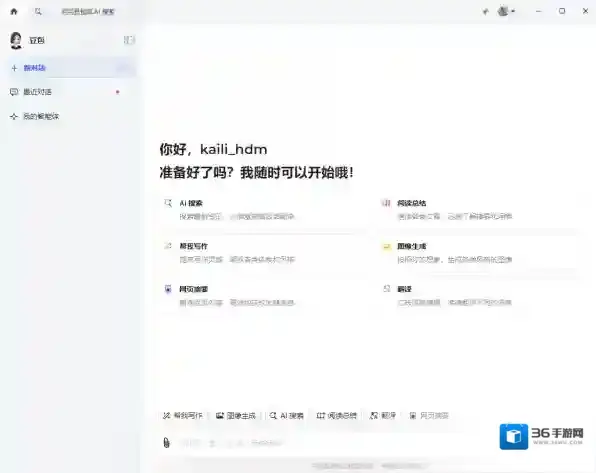Click the 豆包 name label in the sidebar
Screen dimensions: 596x473
tap(37, 40)
